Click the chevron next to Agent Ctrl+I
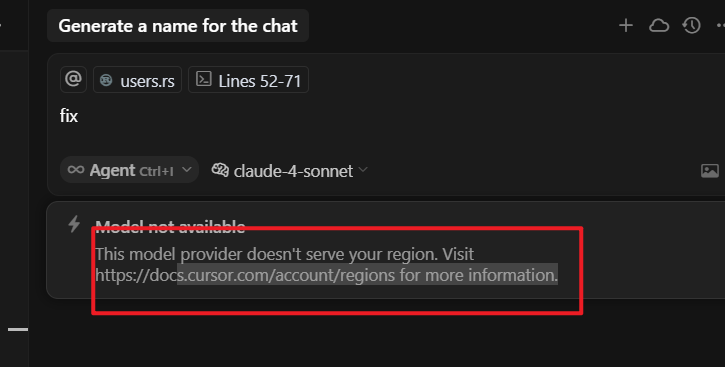Image resolution: width=725 pixels, height=367 pixels. (x=186, y=170)
